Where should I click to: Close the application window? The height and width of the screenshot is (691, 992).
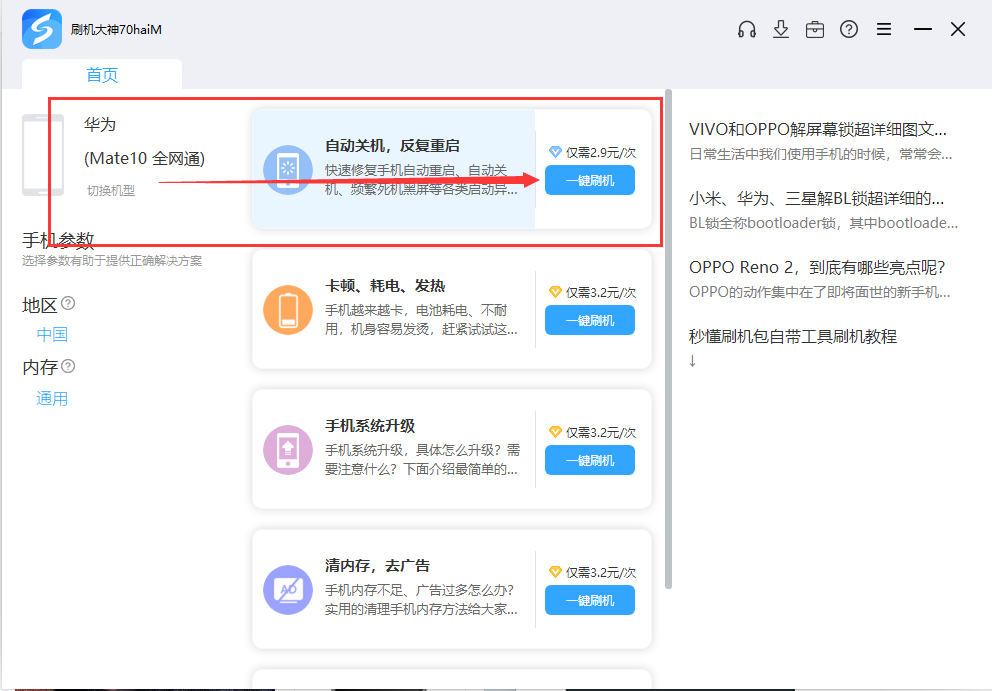click(x=958, y=29)
